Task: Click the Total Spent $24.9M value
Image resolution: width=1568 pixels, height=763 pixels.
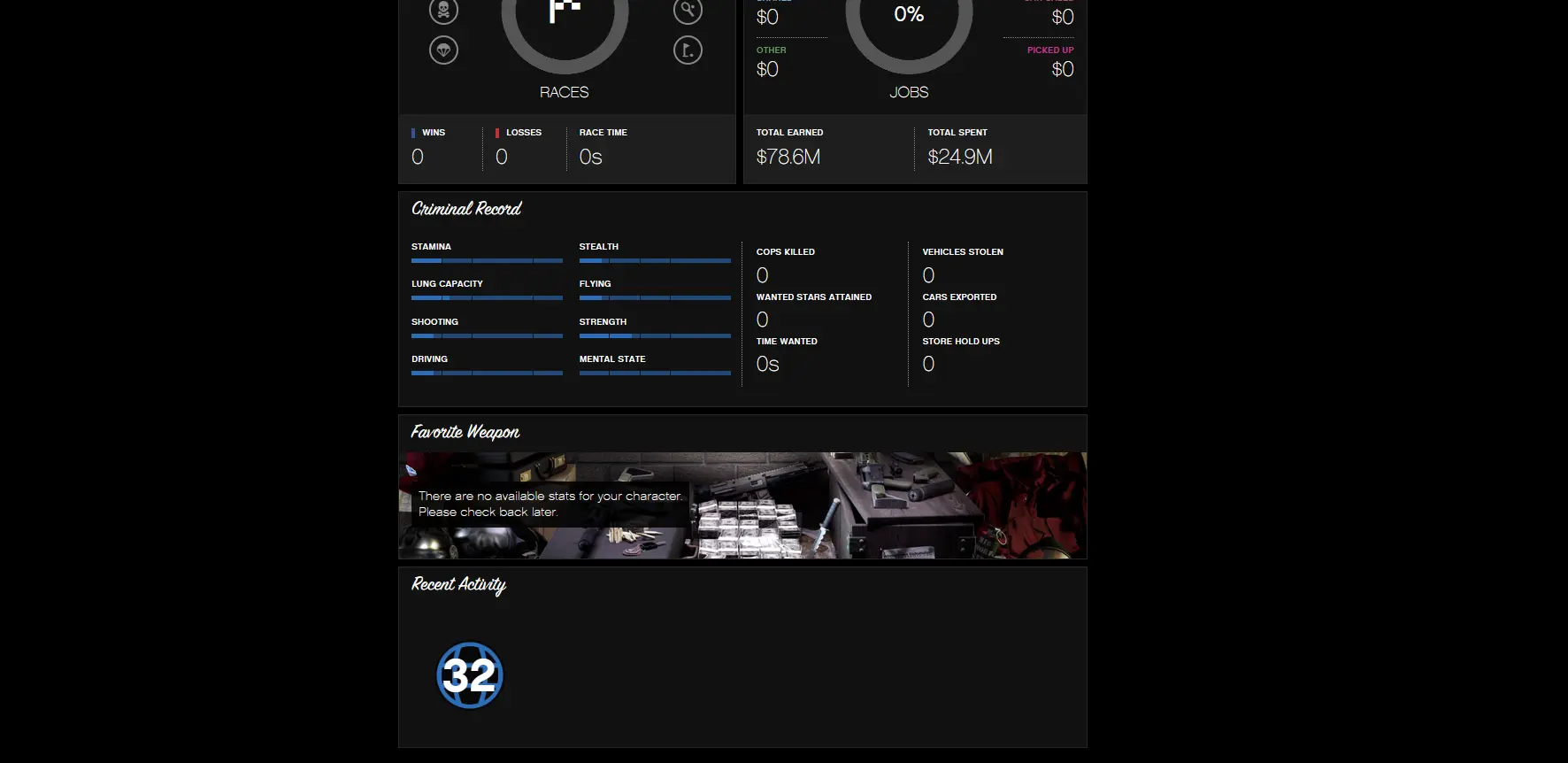Action: [x=960, y=157]
